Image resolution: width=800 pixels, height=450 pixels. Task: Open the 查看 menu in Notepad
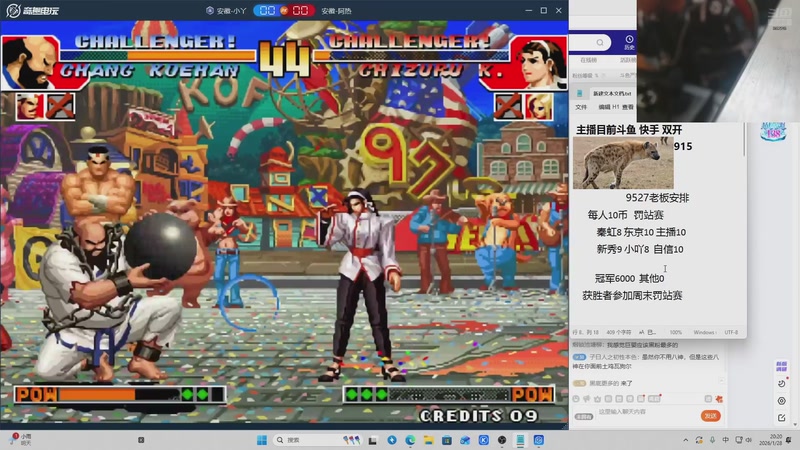pos(628,107)
